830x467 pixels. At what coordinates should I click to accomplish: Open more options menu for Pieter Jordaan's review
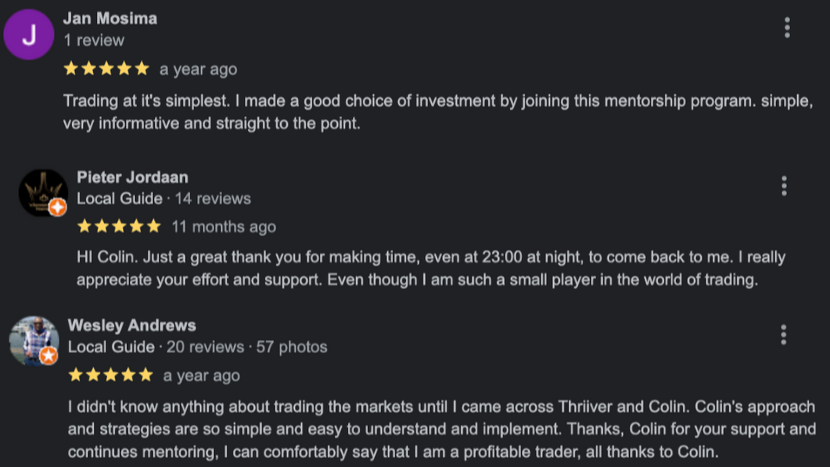click(784, 186)
